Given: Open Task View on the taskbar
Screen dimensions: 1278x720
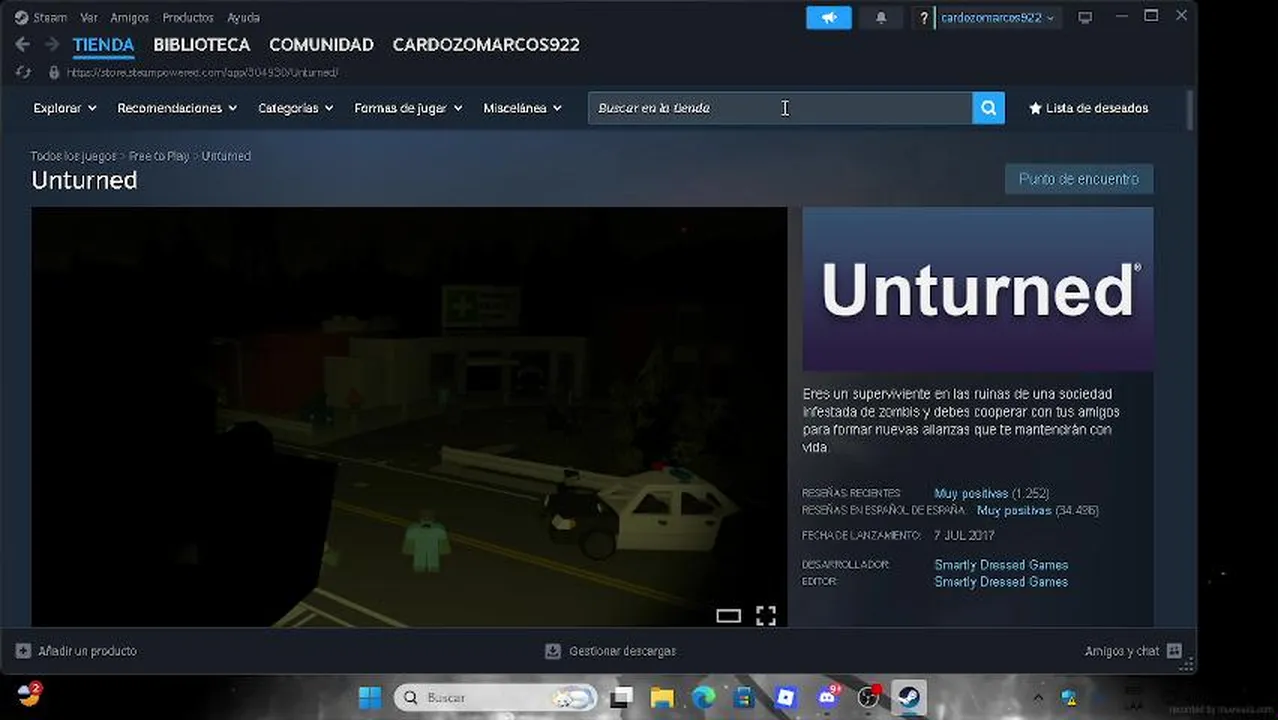Looking at the screenshot, I should pos(621,697).
